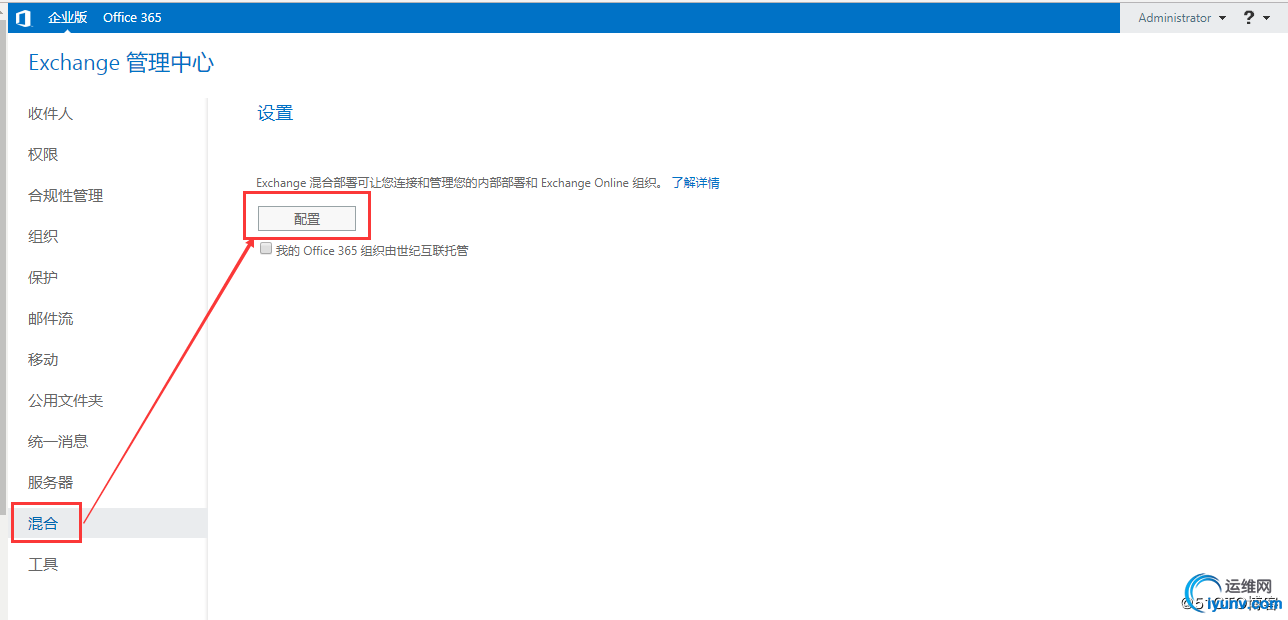This screenshot has width=1288, height=620.
Task: Open 收件人 in the sidebar
Action: [x=51, y=114]
